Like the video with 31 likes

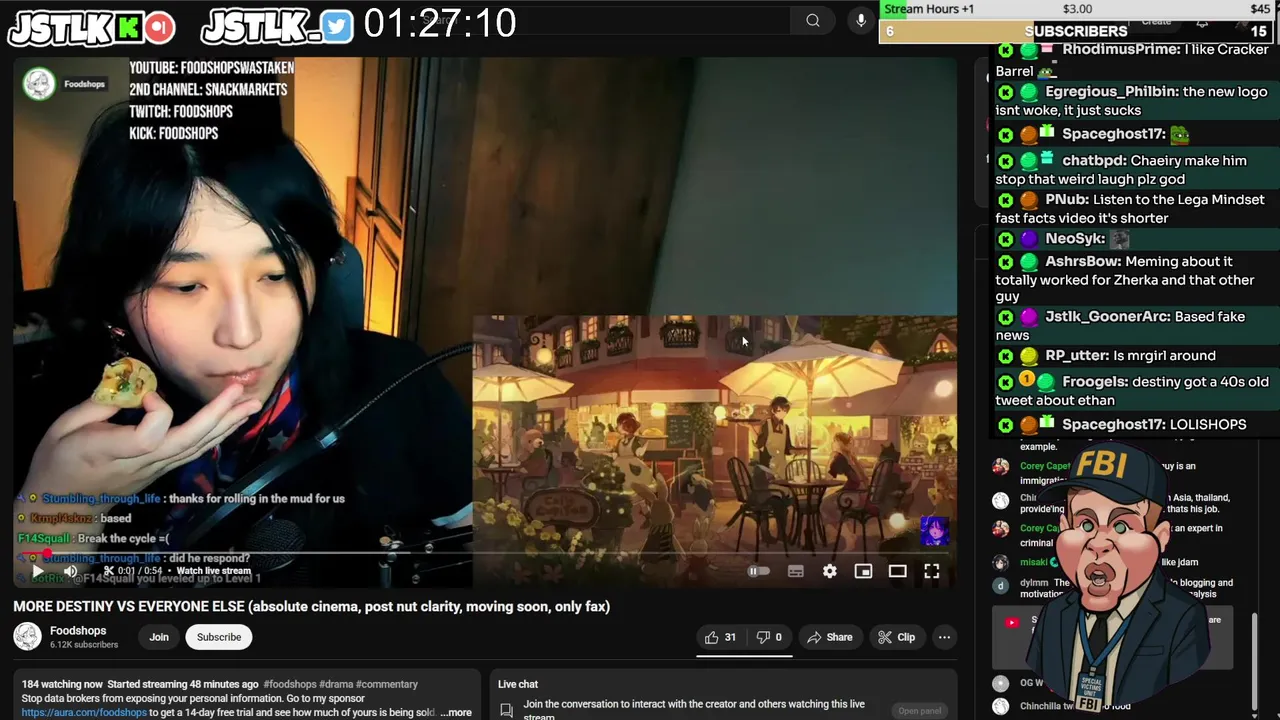tap(720, 637)
